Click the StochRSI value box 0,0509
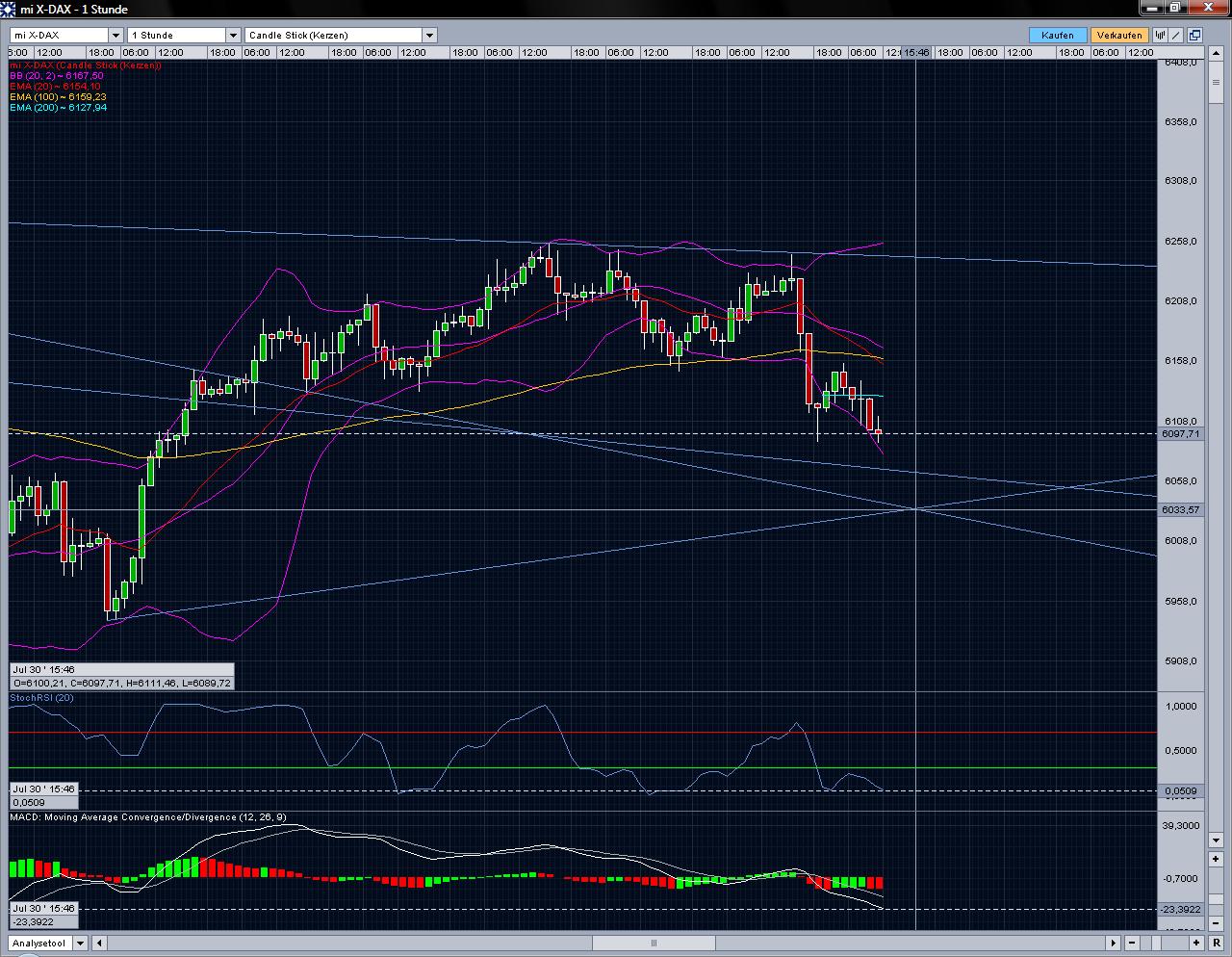The width and height of the screenshot is (1232, 957). (42, 802)
